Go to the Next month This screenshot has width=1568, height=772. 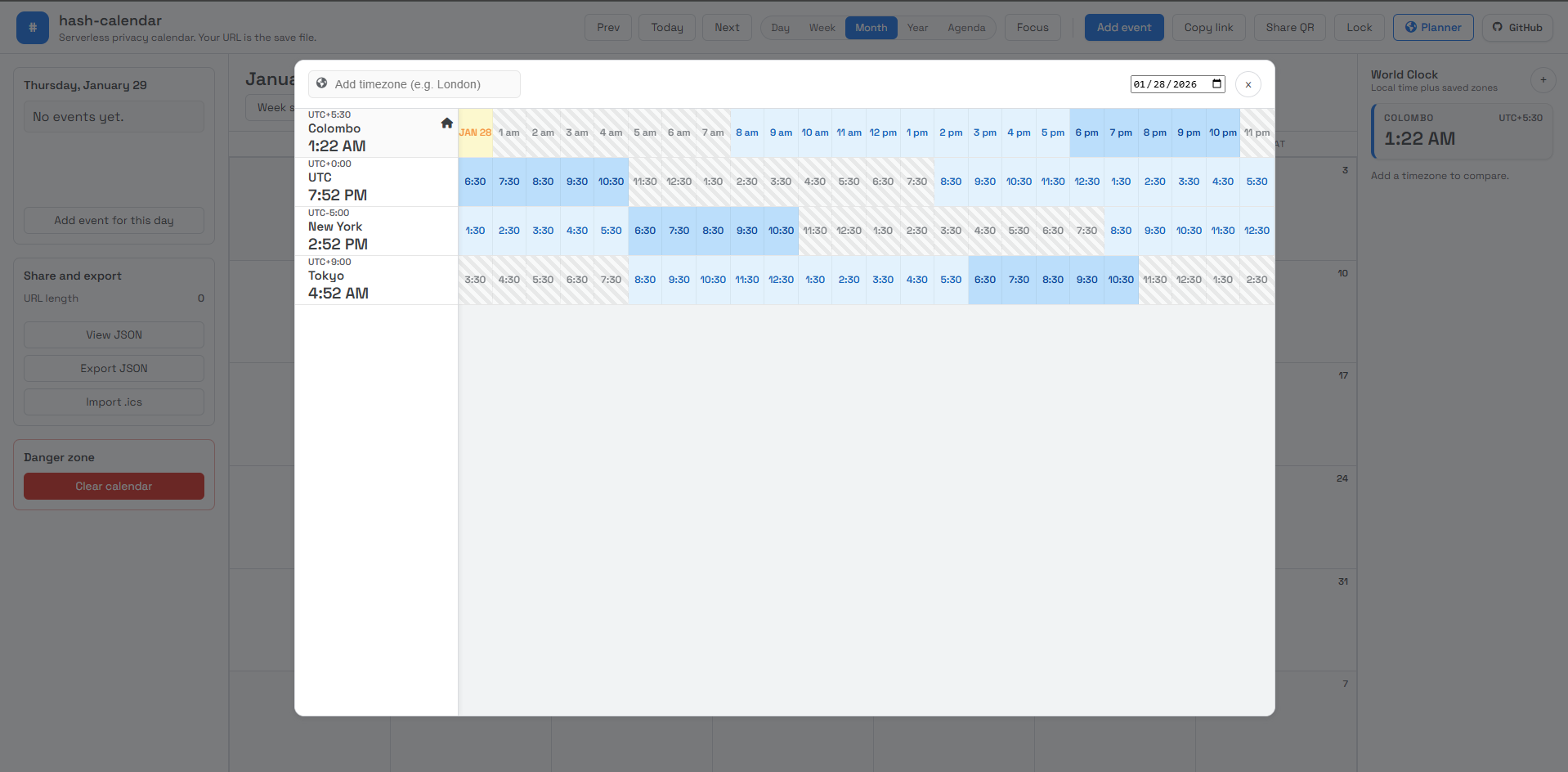[x=727, y=27]
